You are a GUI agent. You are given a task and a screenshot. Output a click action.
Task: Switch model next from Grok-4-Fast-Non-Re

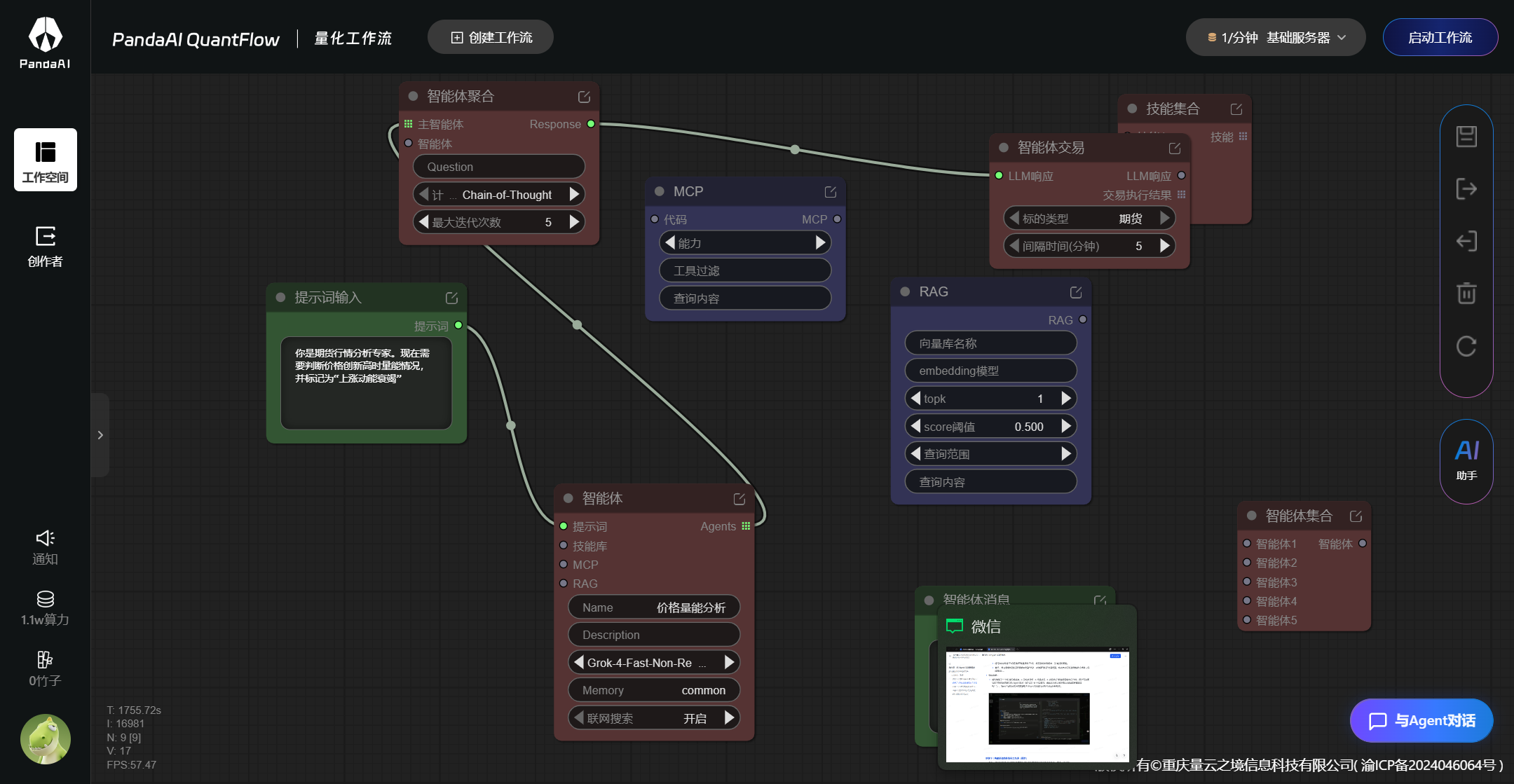coord(729,662)
